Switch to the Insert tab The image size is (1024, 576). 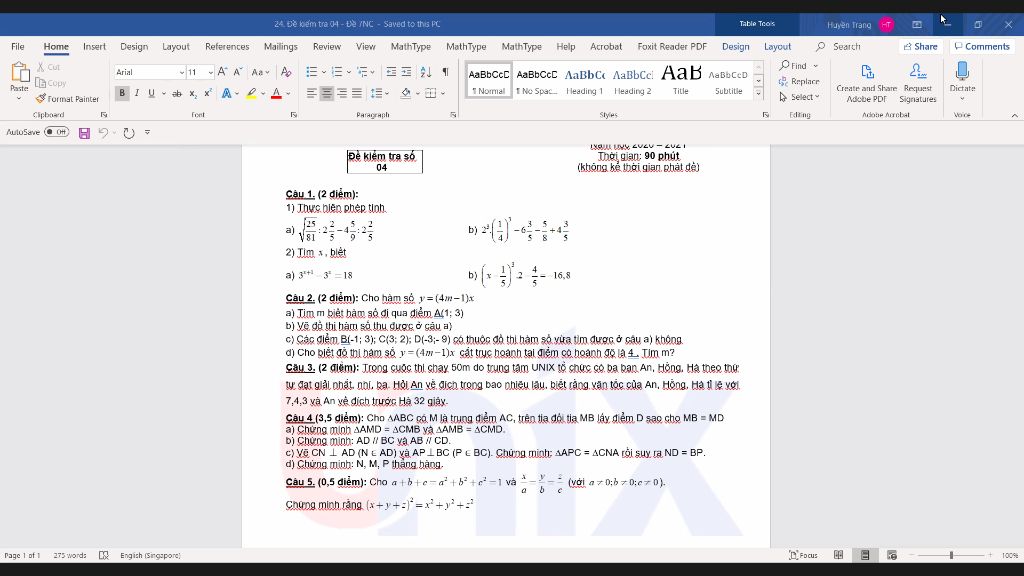[94, 46]
